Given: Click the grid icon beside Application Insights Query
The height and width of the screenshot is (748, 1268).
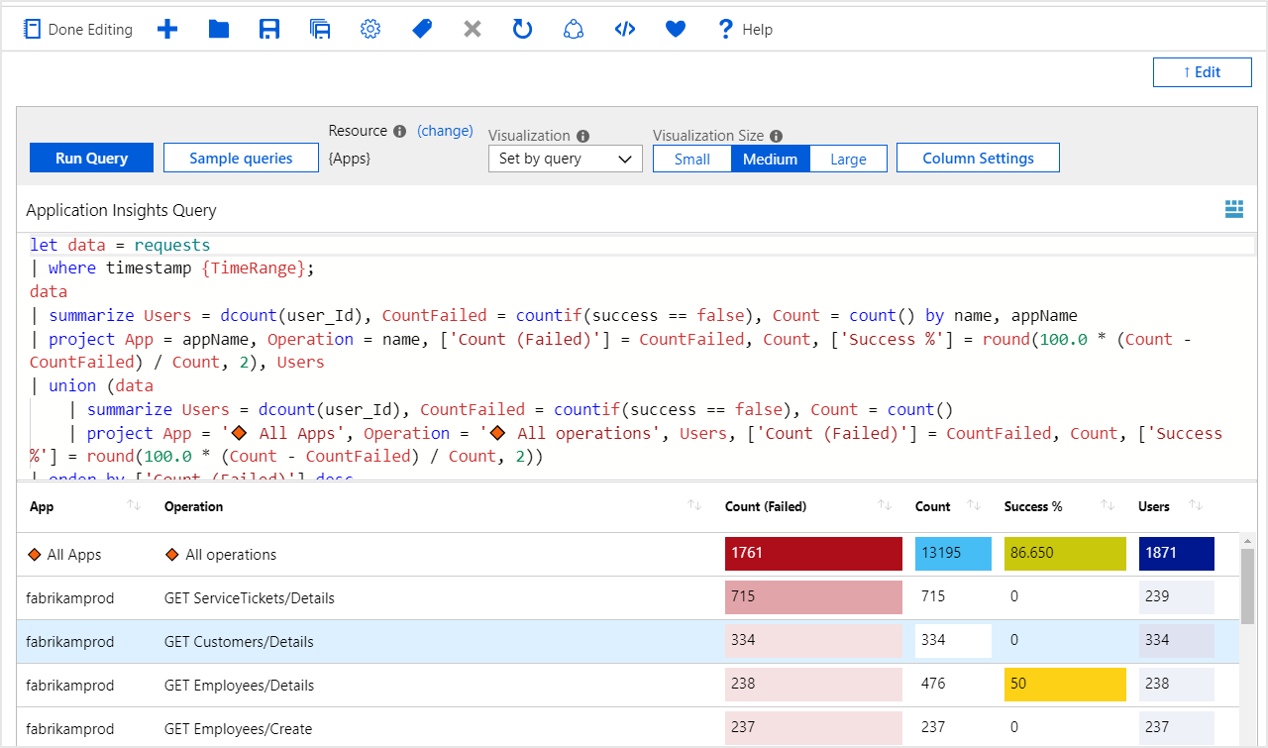Looking at the screenshot, I should (1234, 209).
